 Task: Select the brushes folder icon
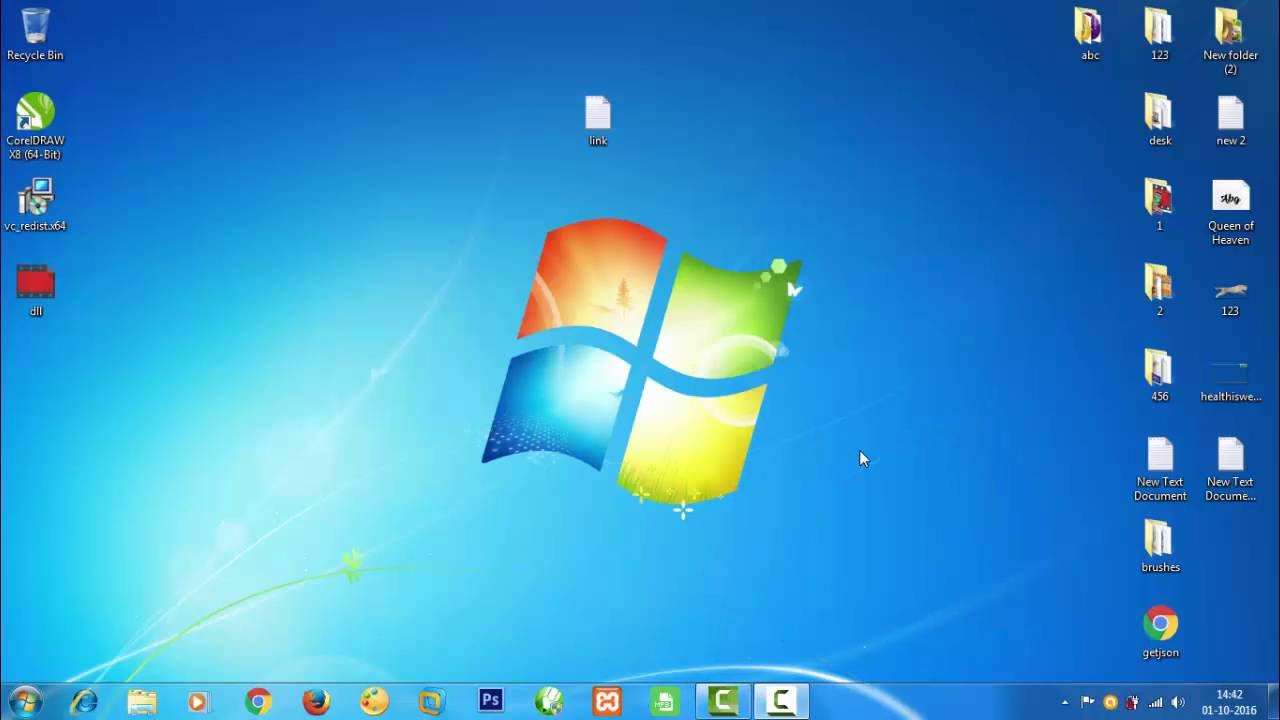click(x=1160, y=546)
